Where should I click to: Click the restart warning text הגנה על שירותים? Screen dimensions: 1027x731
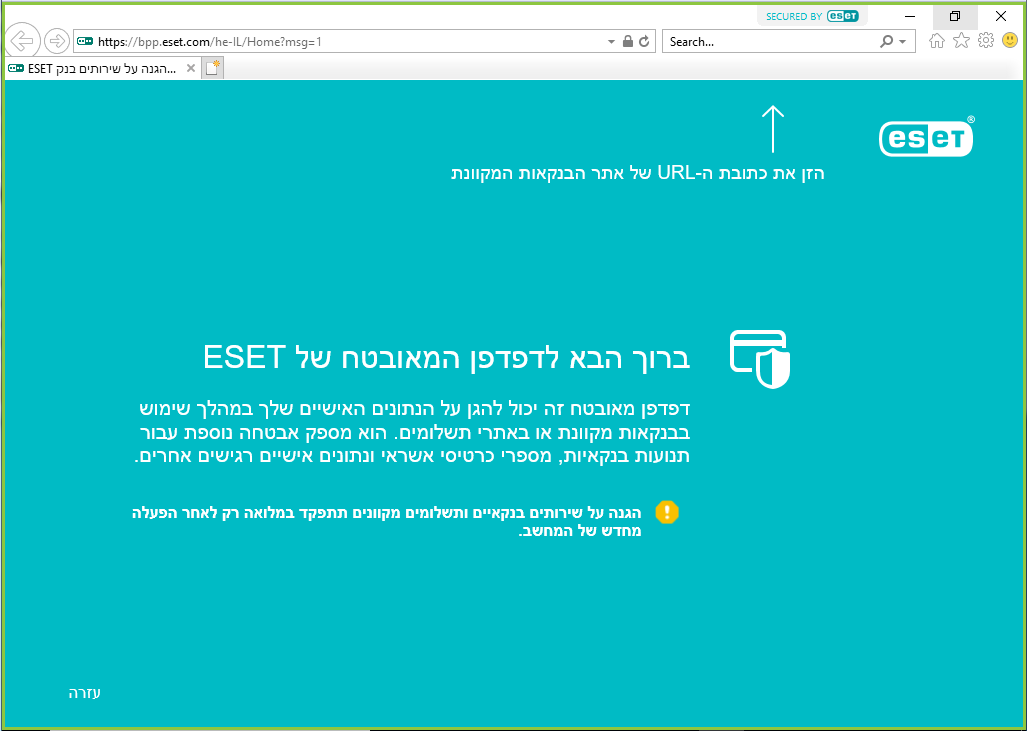pos(388,521)
